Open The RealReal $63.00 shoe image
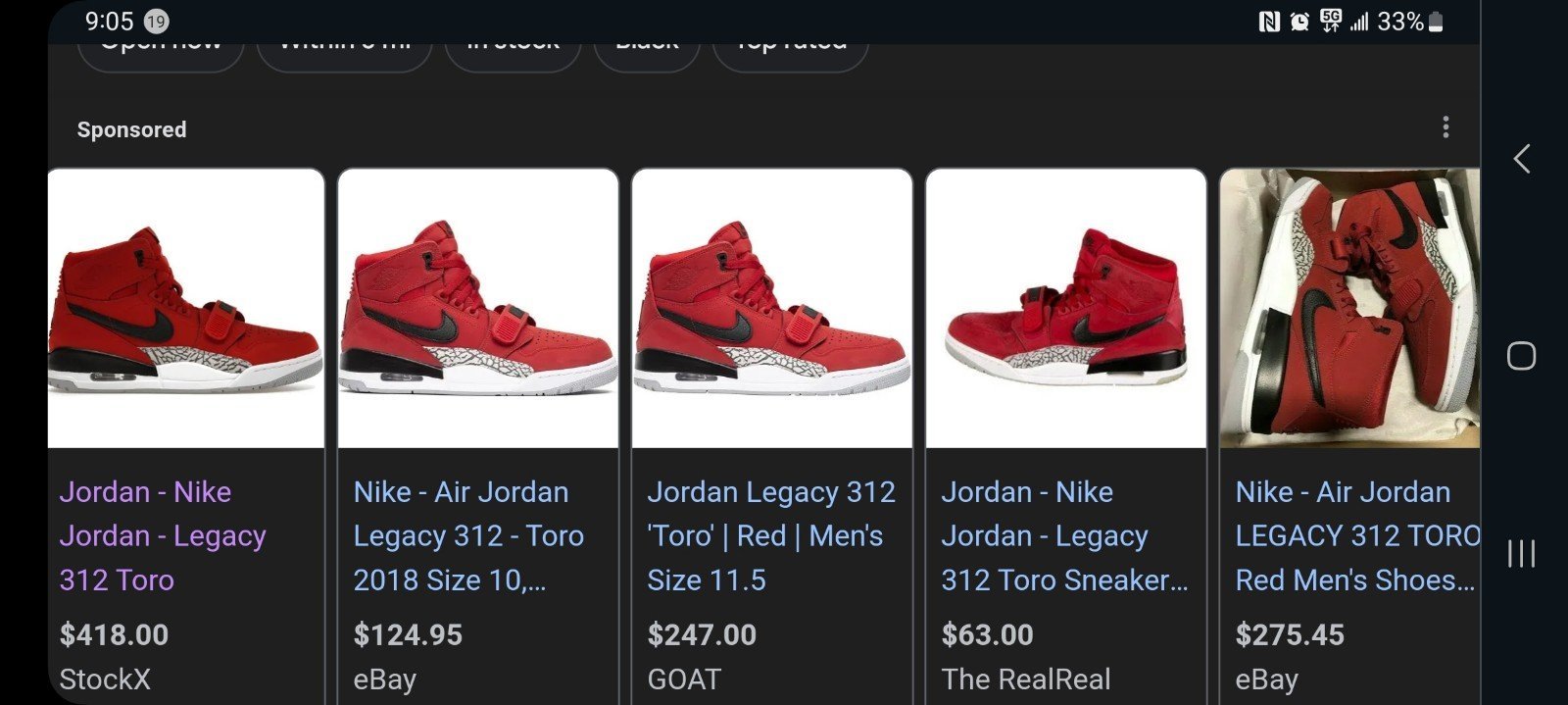Screen dimensions: 1568x705 tap(1066, 308)
